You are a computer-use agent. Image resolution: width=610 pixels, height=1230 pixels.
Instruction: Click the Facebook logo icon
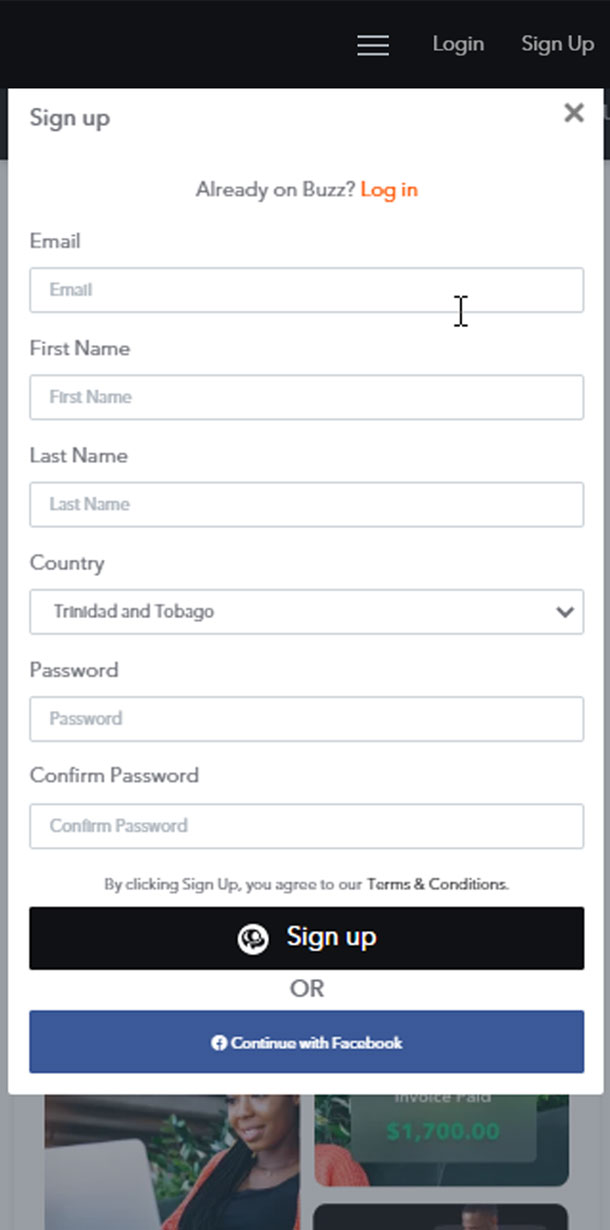(219, 1043)
